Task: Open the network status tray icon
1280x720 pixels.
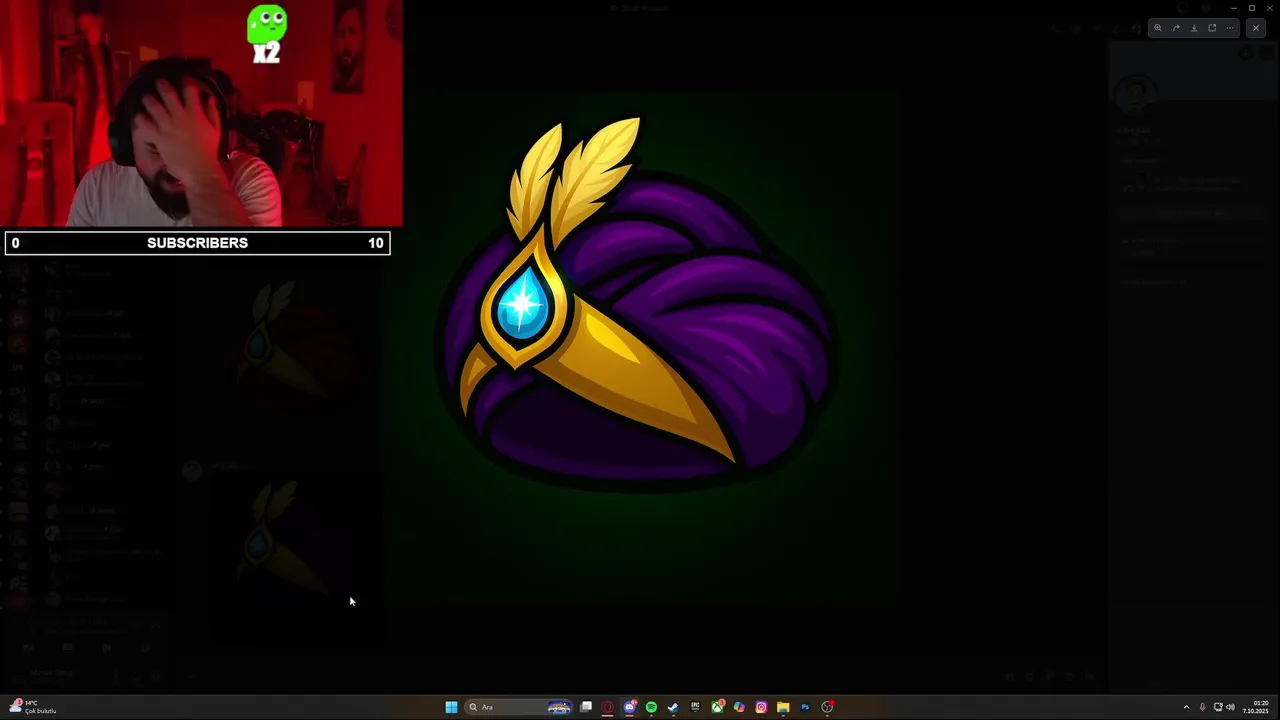Action: tap(1218, 707)
